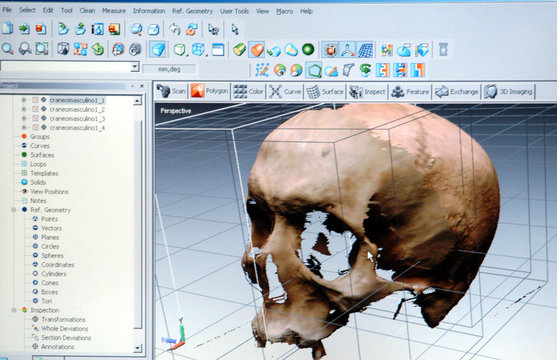
Task: Collapse the Ref. Geometry tree node
Action: click(x=13, y=210)
